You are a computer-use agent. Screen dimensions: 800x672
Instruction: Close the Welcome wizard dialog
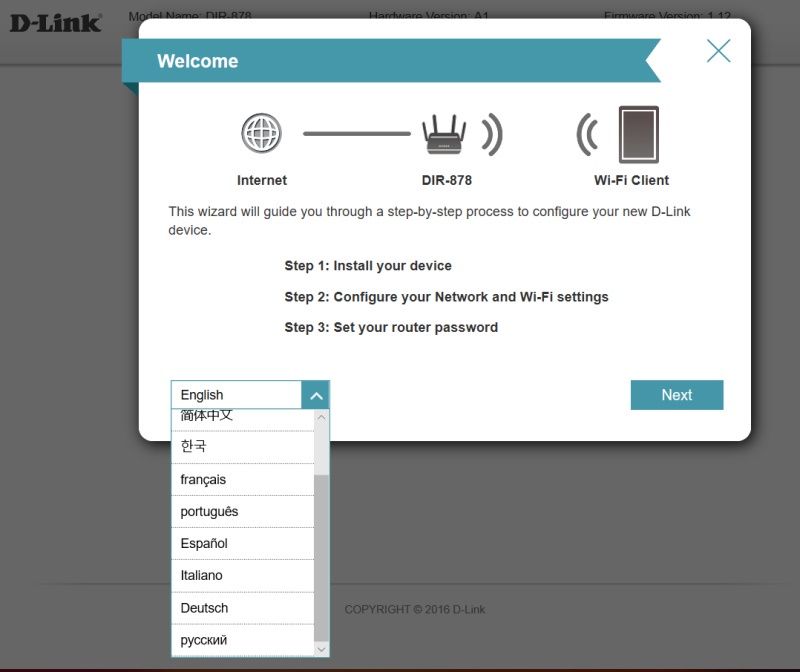[x=718, y=51]
